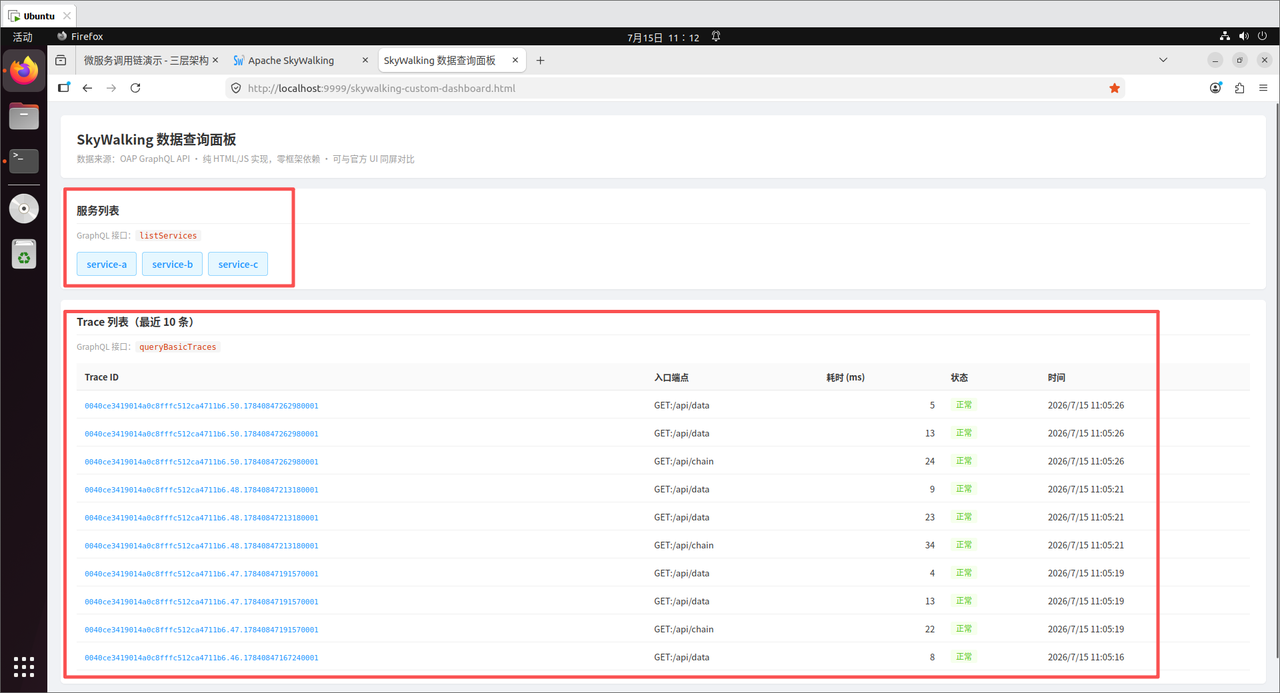Open the Firefox account icon
This screenshot has height=693, width=1280.
[x=1215, y=88]
